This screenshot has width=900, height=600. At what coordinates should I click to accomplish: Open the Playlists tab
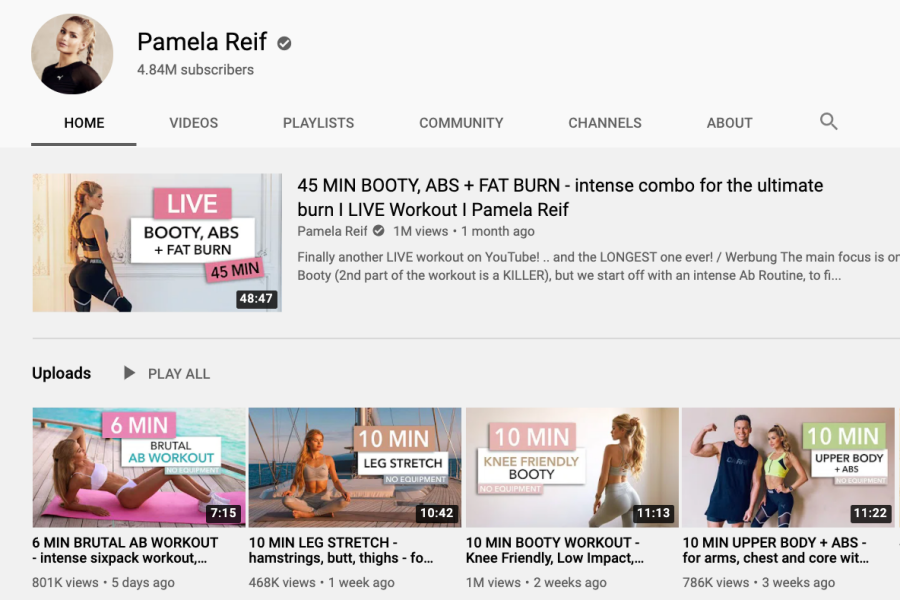tap(318, 123)
